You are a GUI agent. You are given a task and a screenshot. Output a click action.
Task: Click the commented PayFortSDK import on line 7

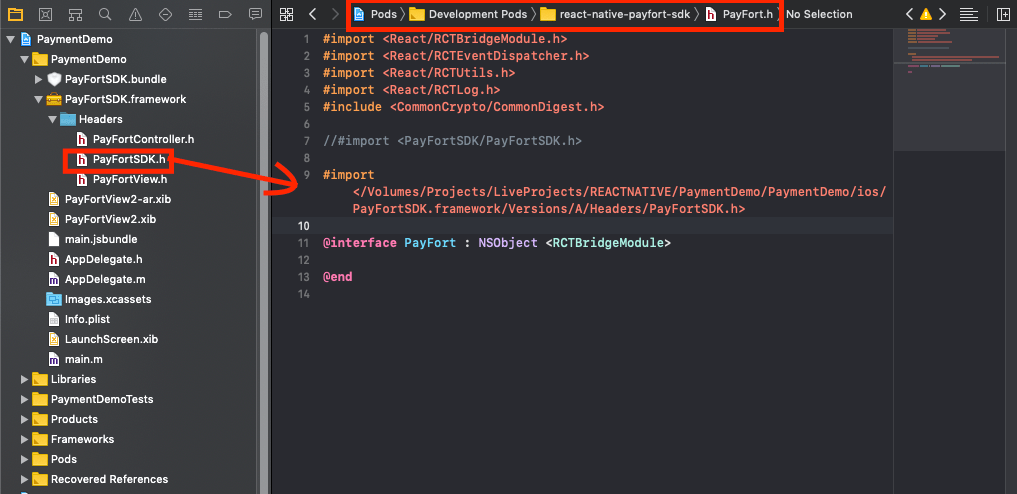452,141
